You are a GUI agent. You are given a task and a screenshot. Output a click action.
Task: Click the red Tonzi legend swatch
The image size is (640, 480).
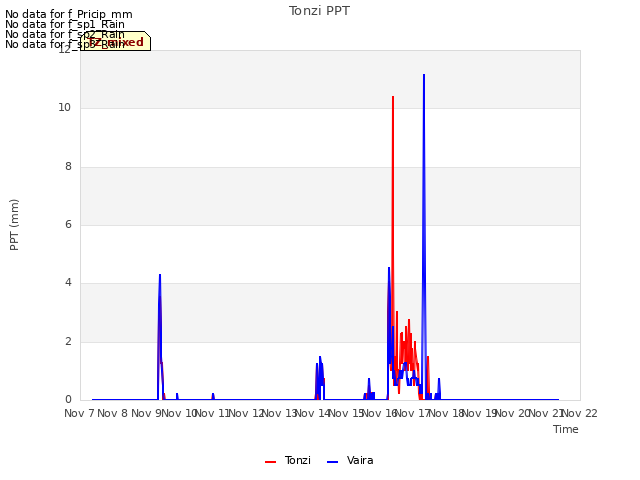(270, 462)
